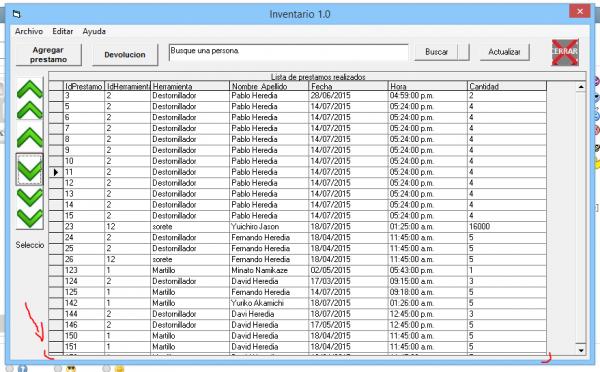
Task: Click the Nombre_Apellido column header
Action: (269, 86)
